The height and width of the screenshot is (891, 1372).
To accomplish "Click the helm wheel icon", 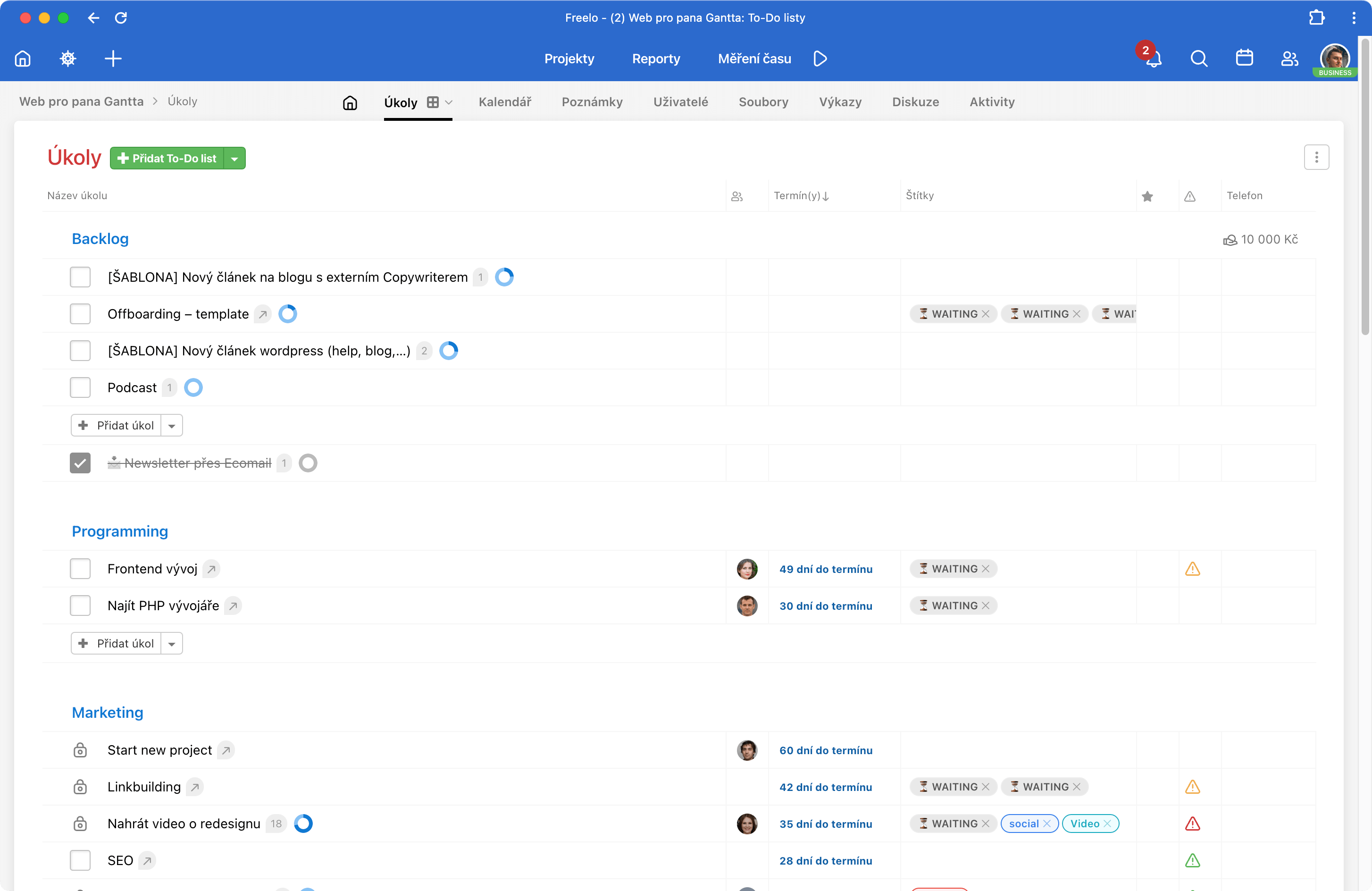I will 68,58.
